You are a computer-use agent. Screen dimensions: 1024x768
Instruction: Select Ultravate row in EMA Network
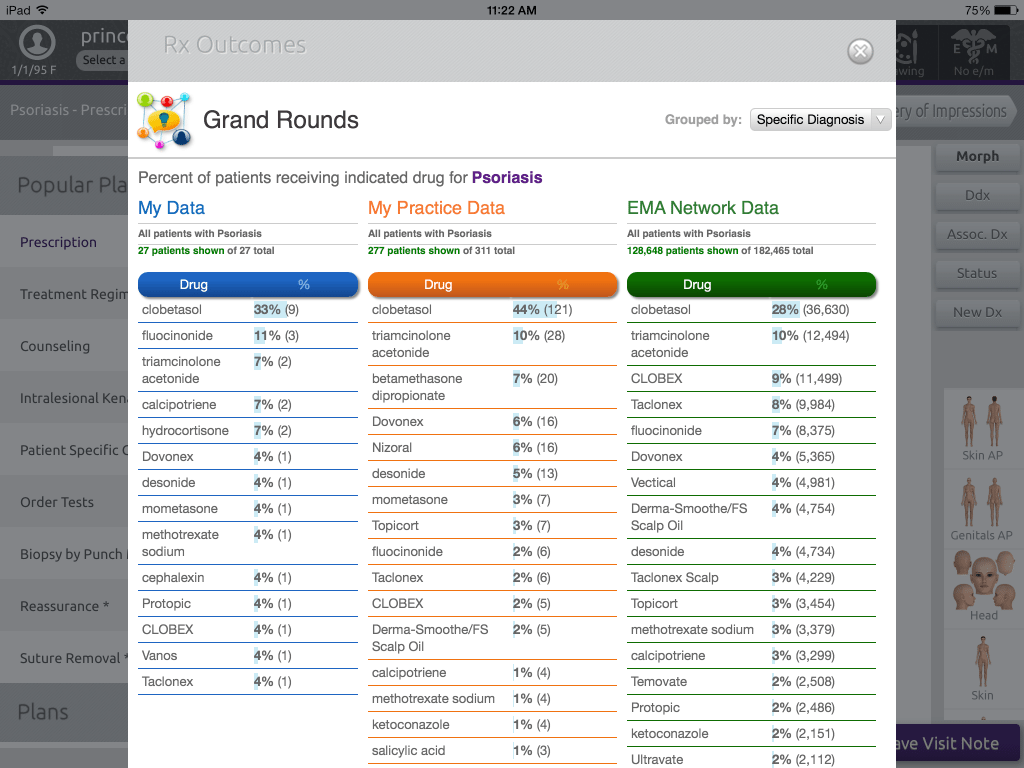(751, 760)
